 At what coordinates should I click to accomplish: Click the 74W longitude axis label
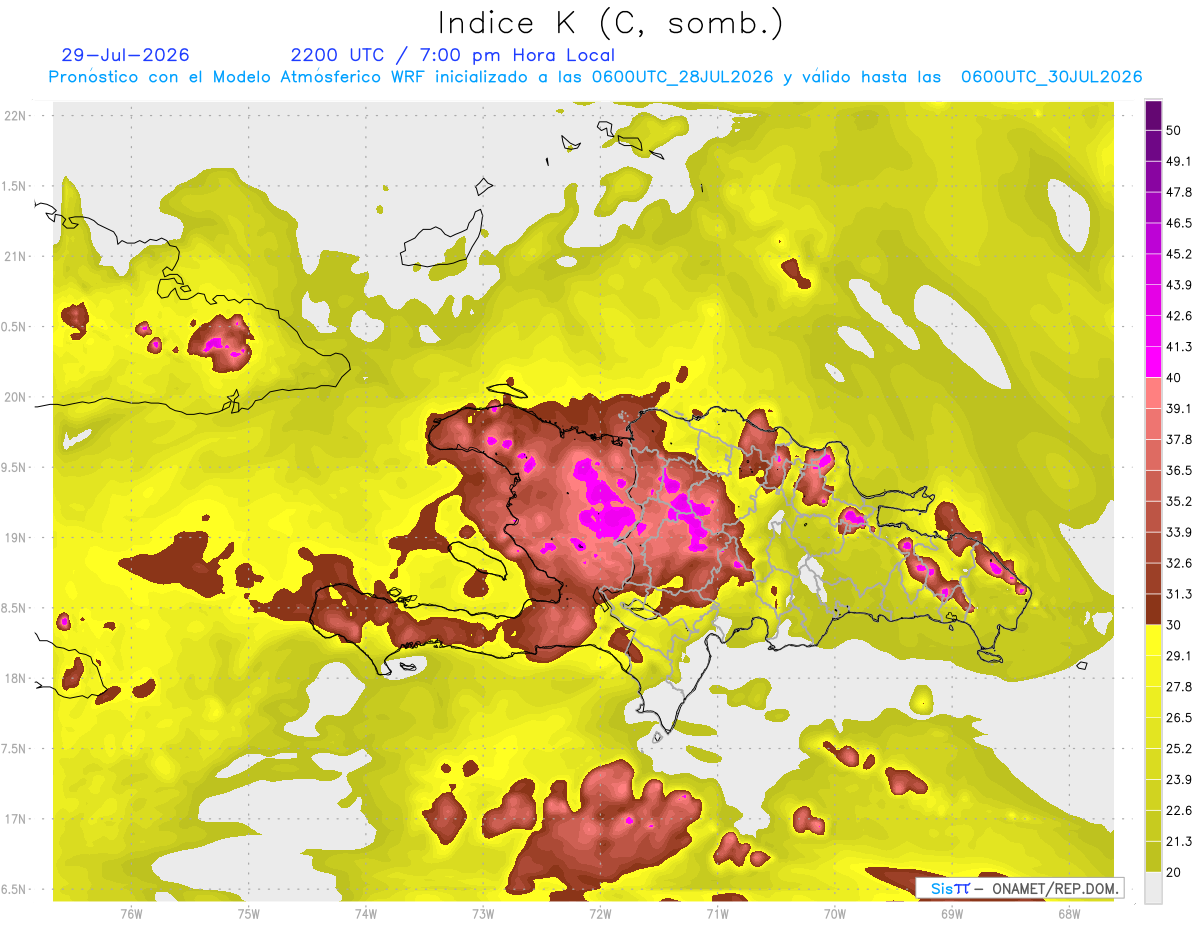pyautogui.click(x=365, y=913)
